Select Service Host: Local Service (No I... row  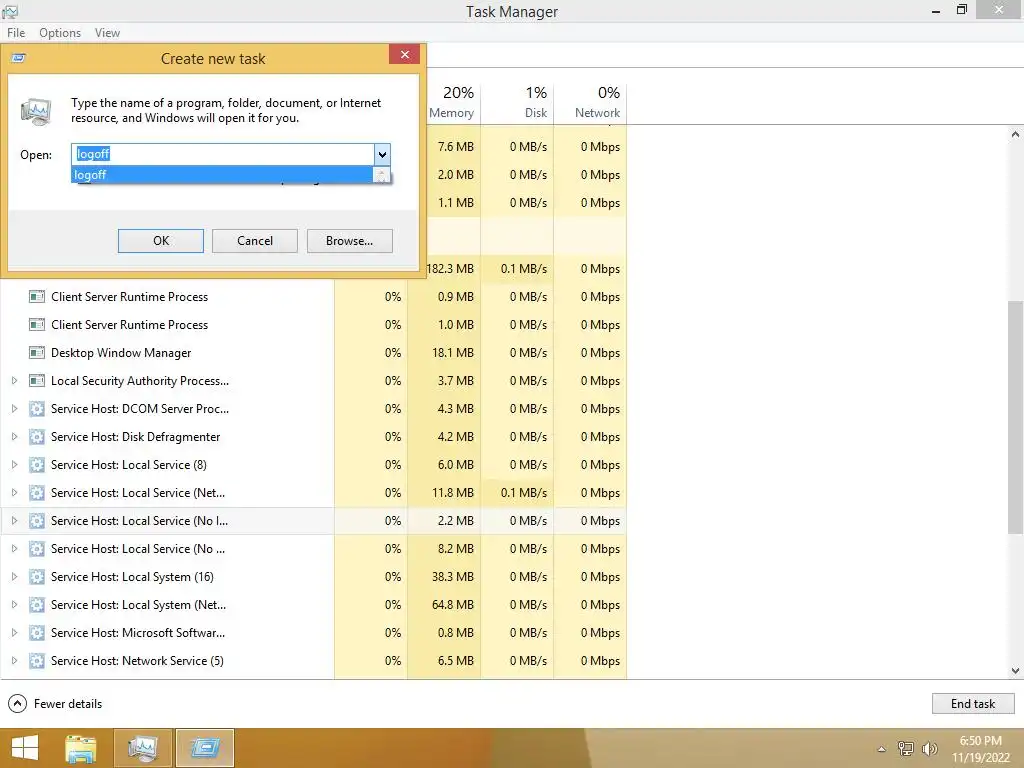tap(313, 521)
